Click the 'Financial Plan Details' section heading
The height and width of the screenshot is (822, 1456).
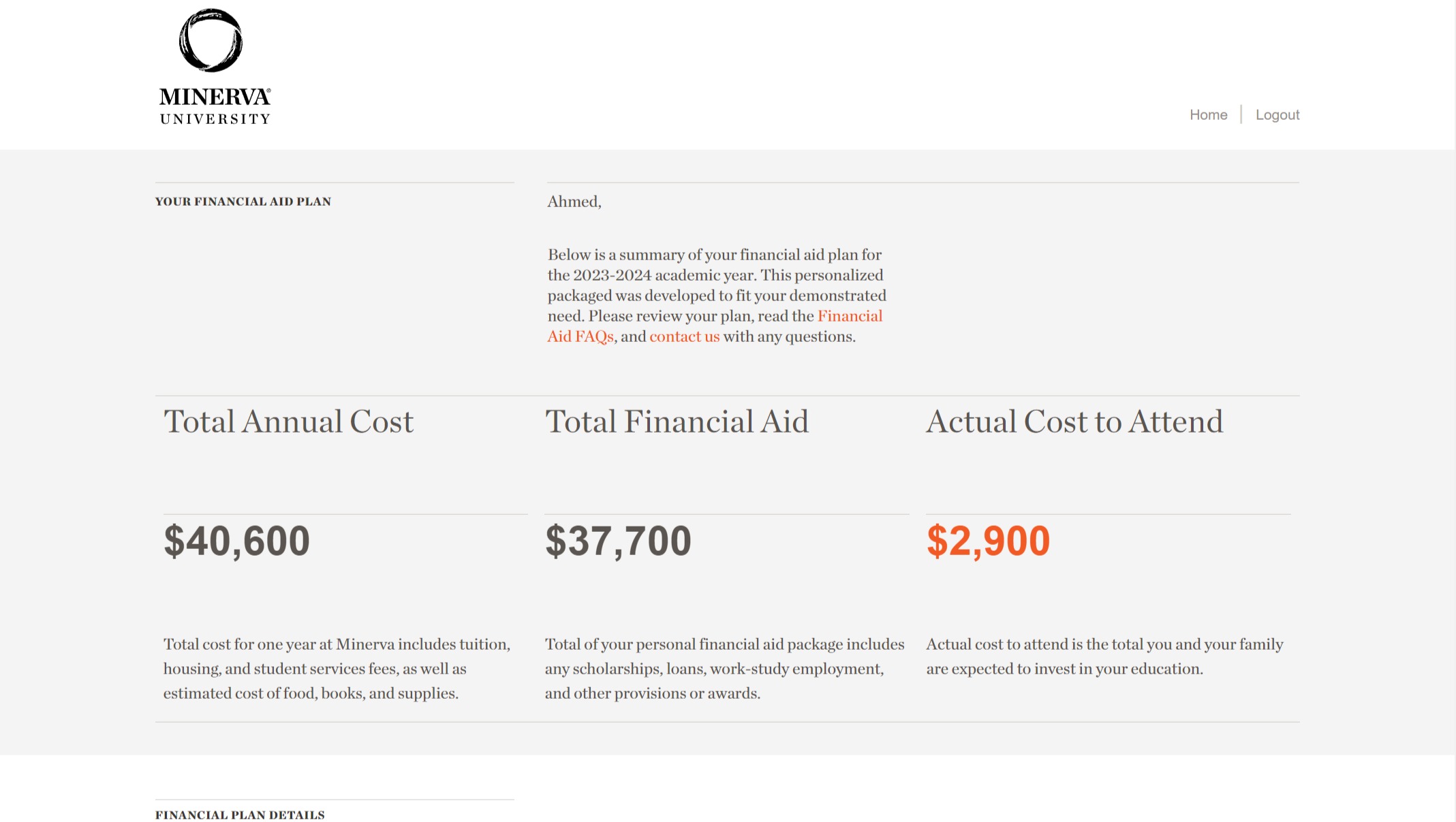click(x=240, y=815)
